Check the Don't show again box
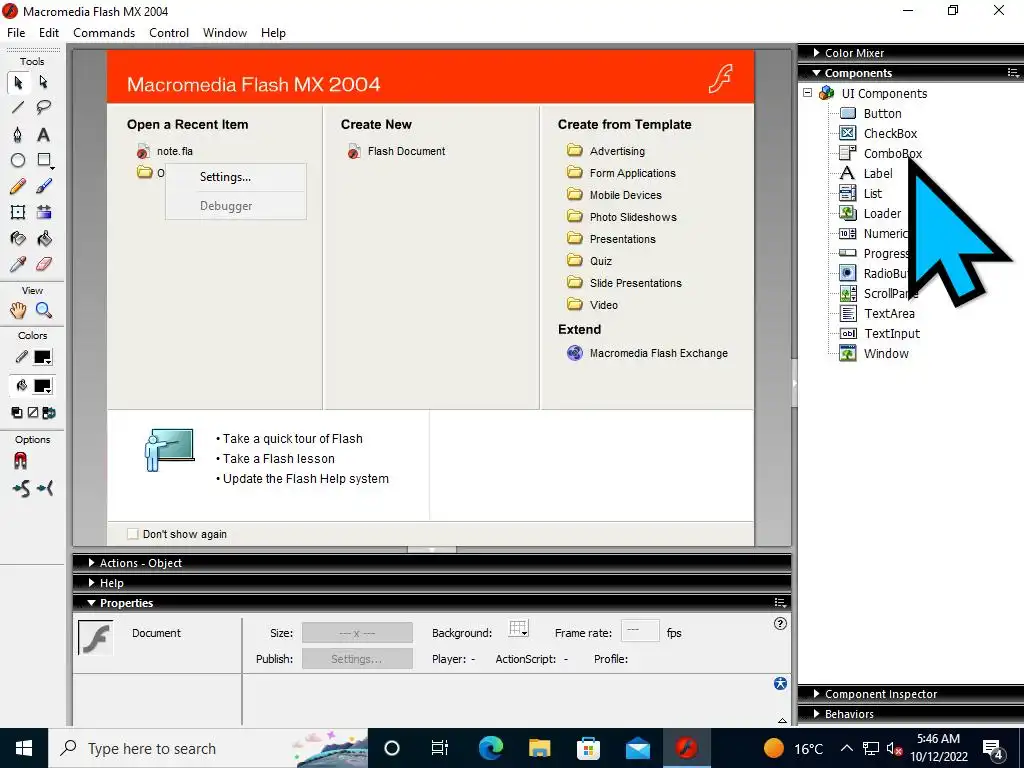The width and height of the screenshot is (1024, 768). pyautogui.click(x=133, y=534)
